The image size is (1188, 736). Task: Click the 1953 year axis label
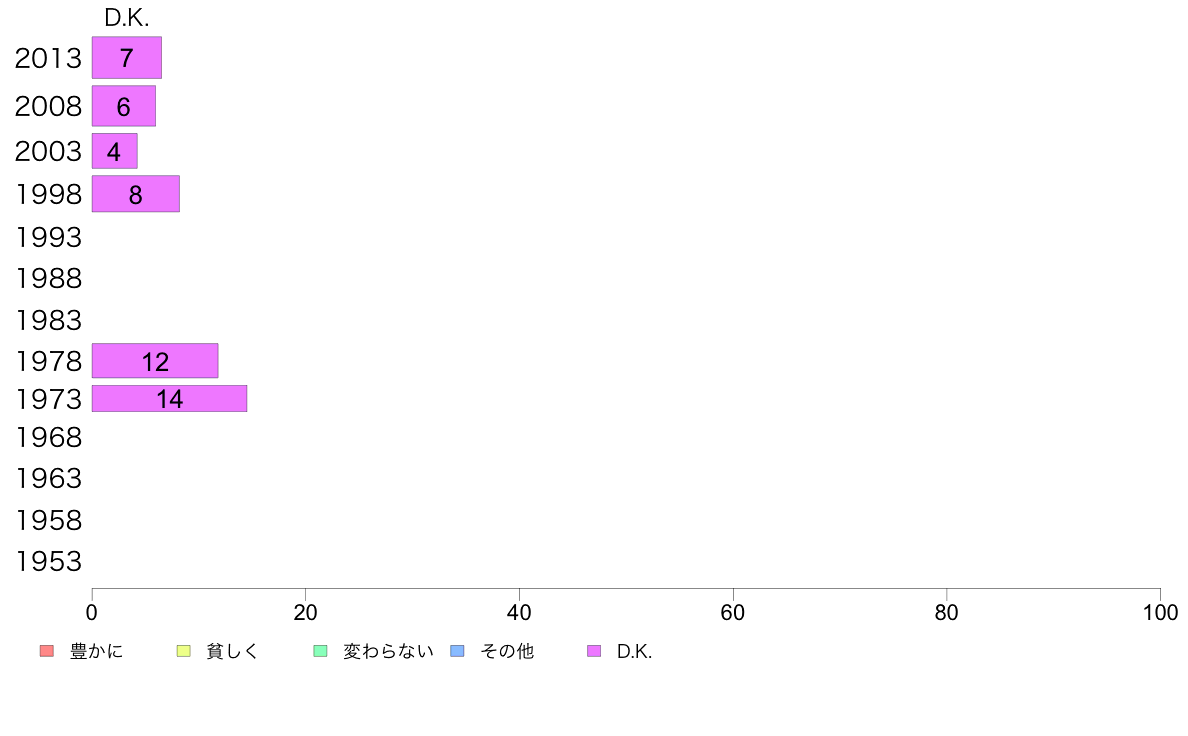(x=48, y=562)
